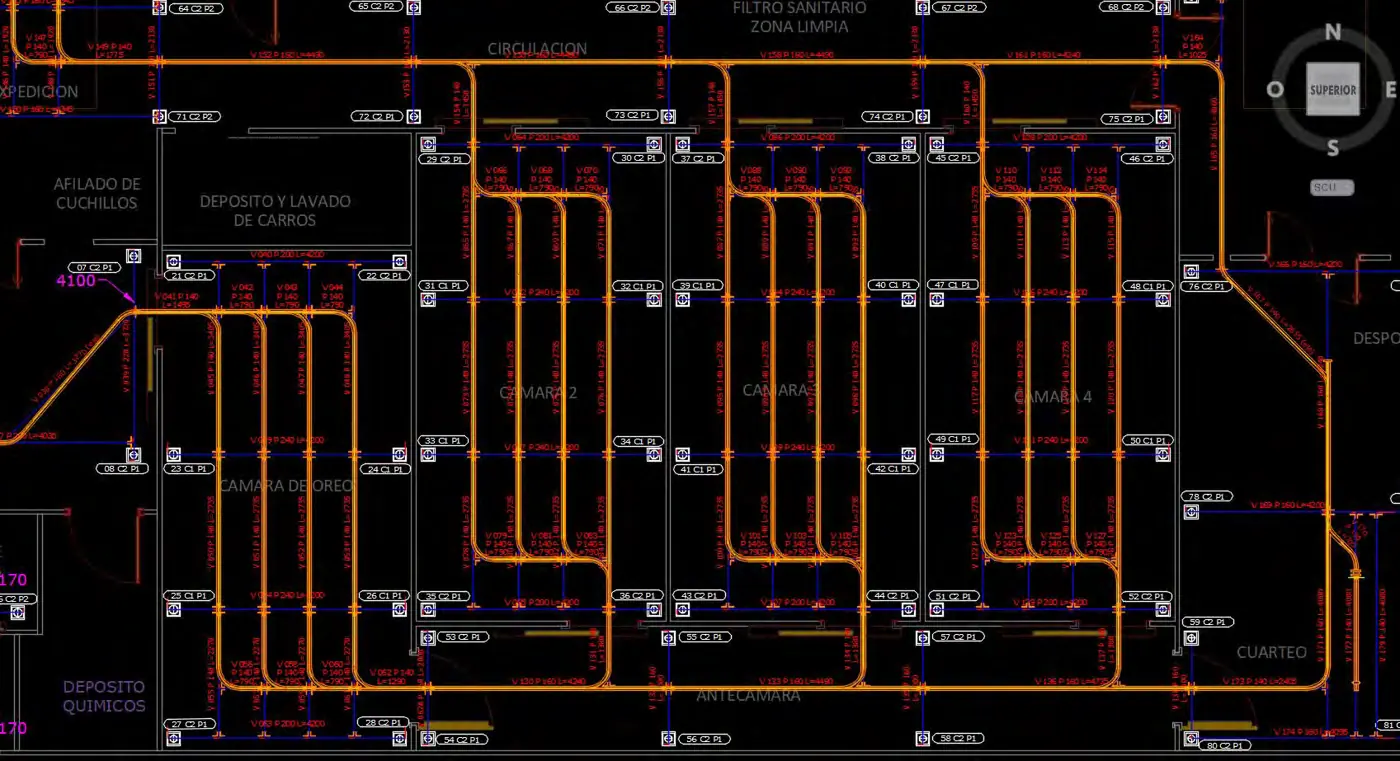This screenshot has width=1400, height=761.
Task: Click tag 50 C1 P1
Action: tap(1147, 441)
